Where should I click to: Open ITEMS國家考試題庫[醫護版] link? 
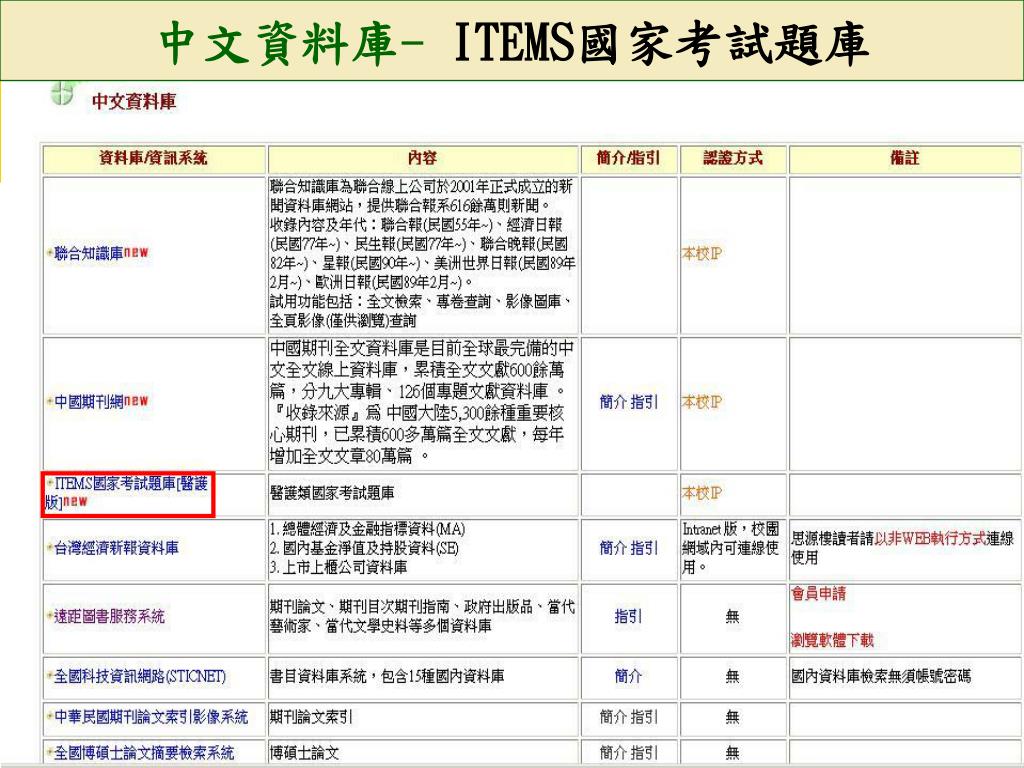[127, 492]
